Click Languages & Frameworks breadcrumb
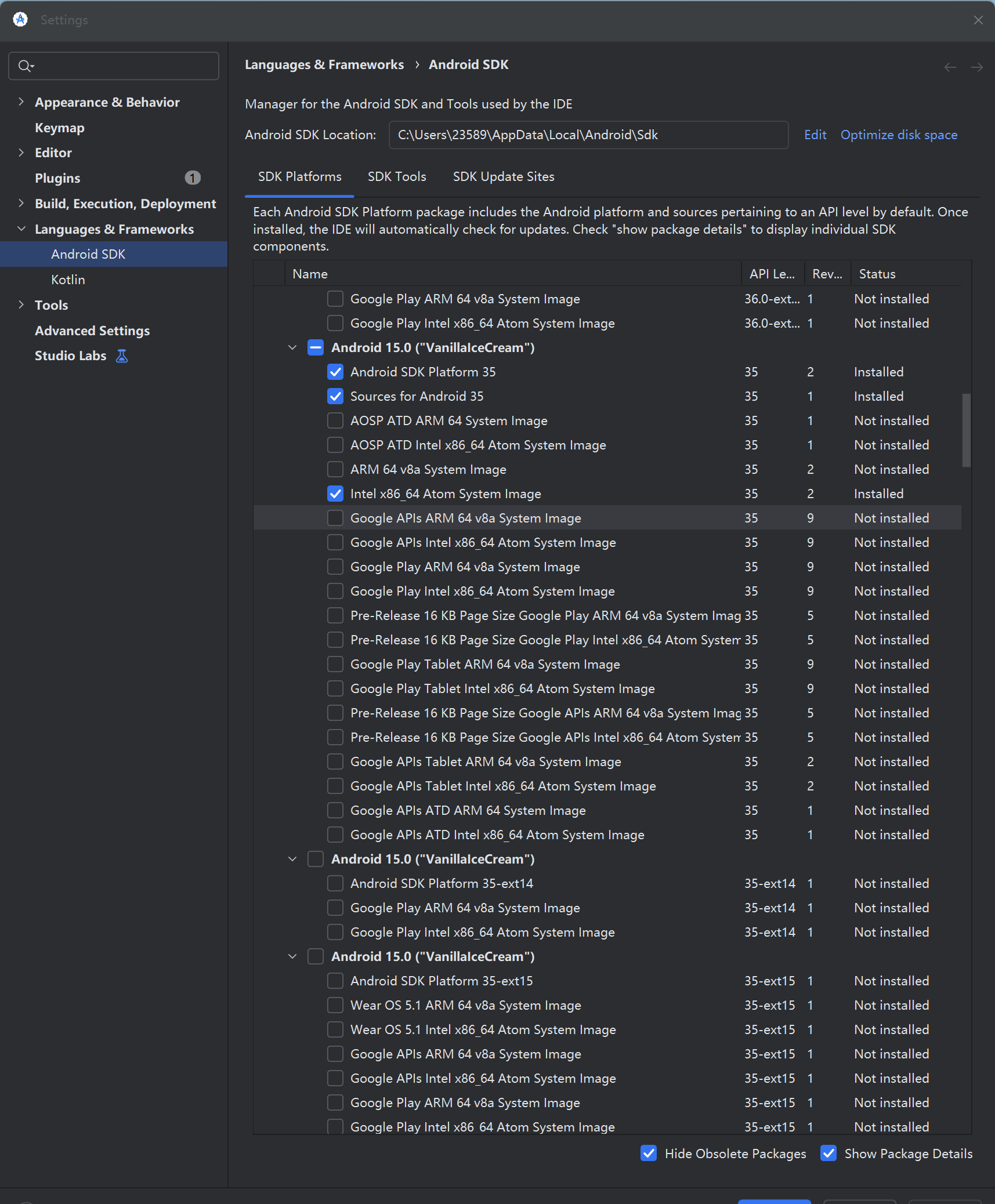 click(324, 65)
